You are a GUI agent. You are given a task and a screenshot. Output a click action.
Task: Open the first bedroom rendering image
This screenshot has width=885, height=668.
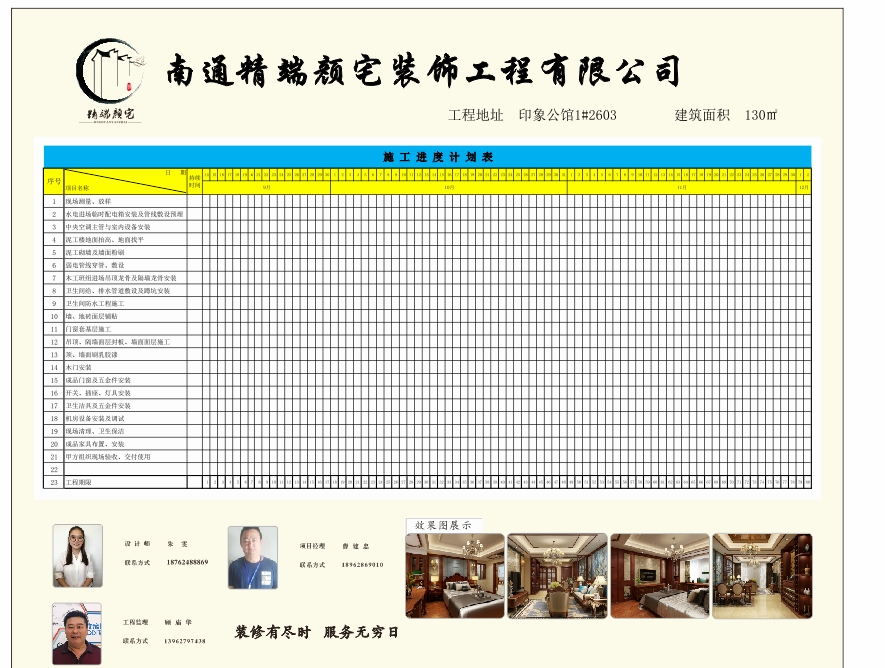point(454,575)
